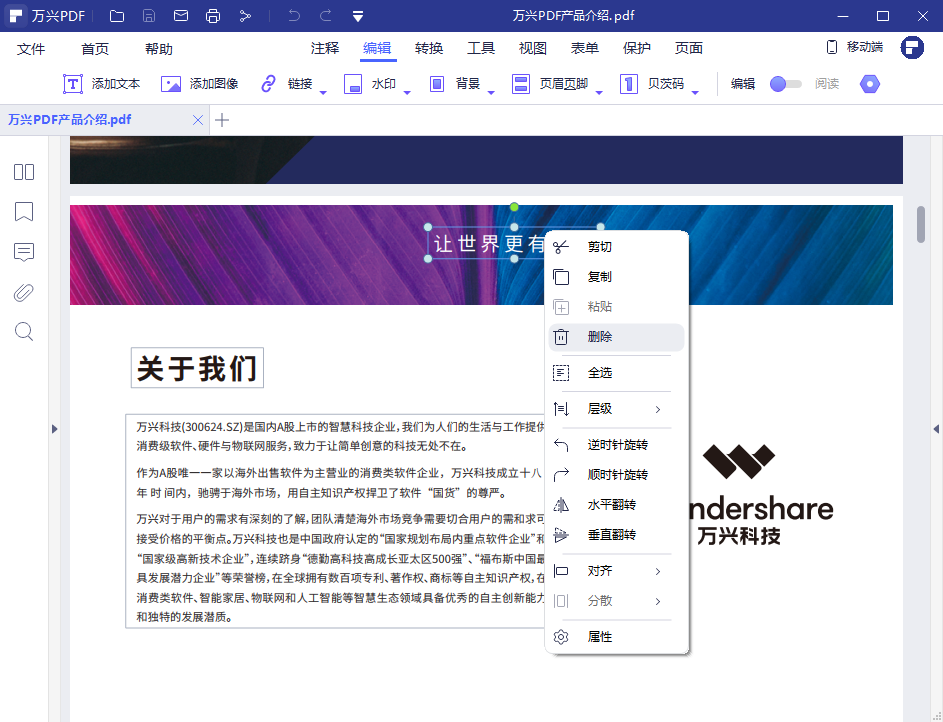
Task: Open the attachments panel in sidebar
Action: click(x=23, y=292)
